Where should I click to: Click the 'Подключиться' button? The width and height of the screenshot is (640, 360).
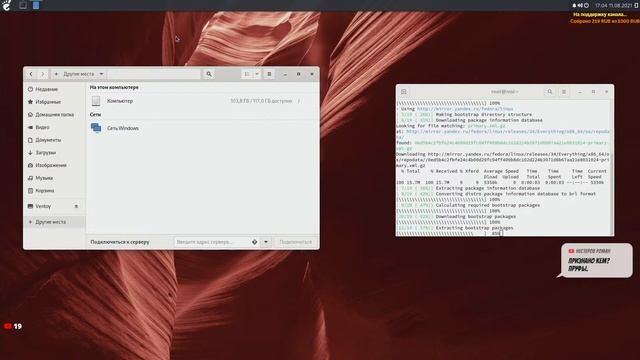pyautogui.click(x=296, y=242)
